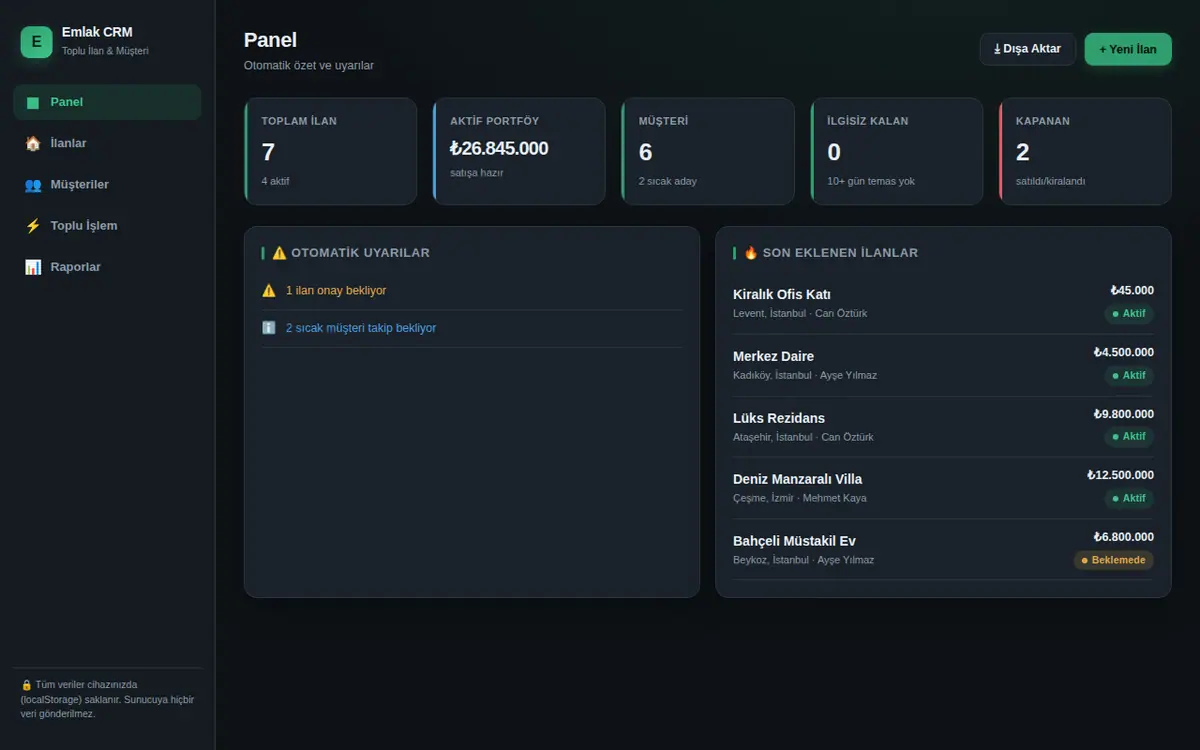Open the '1 ilan onay bekliyor' alert
The height and width of the screenshot is (750, 1200).
click(472, 291)
